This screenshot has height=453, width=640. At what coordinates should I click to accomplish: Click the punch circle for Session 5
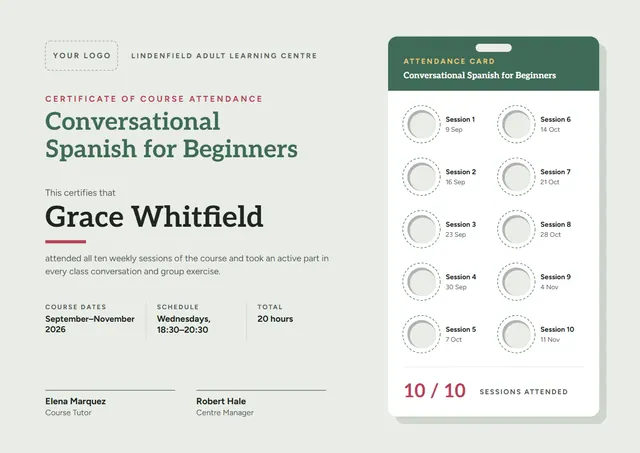[422, 334]
